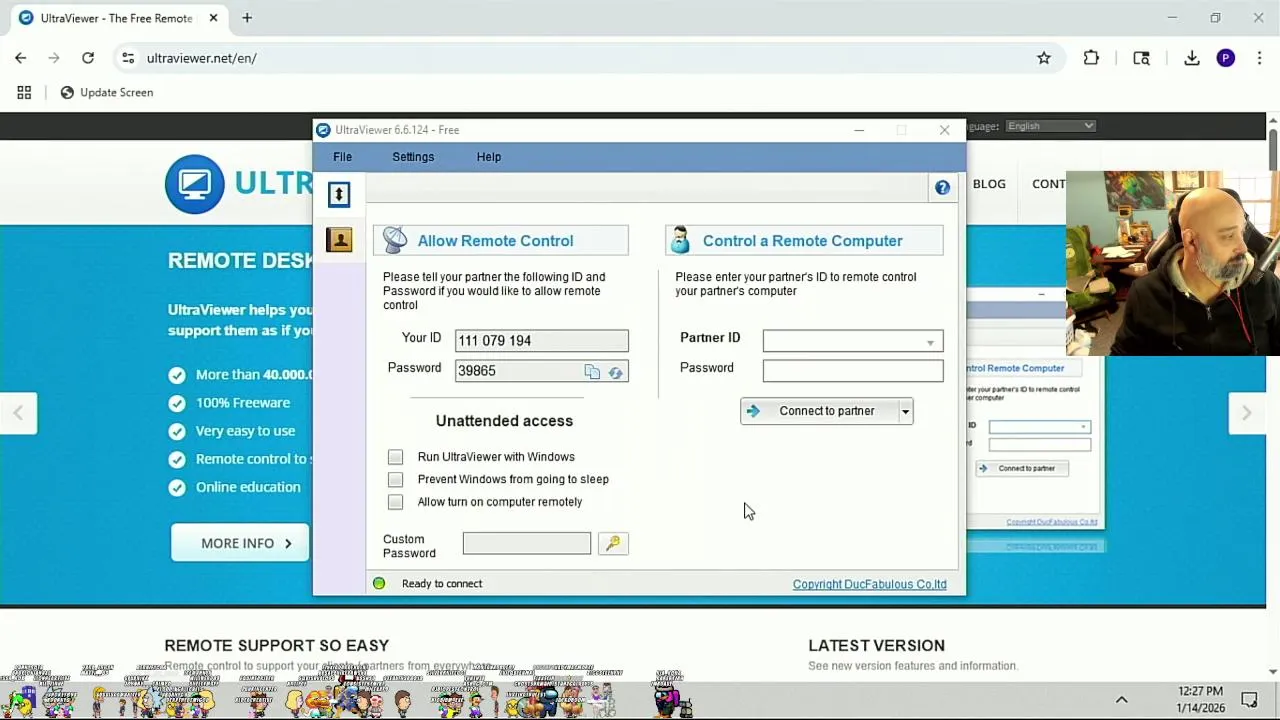Click the UltraViewer sidebar remote control icon

tap(339, 194)
